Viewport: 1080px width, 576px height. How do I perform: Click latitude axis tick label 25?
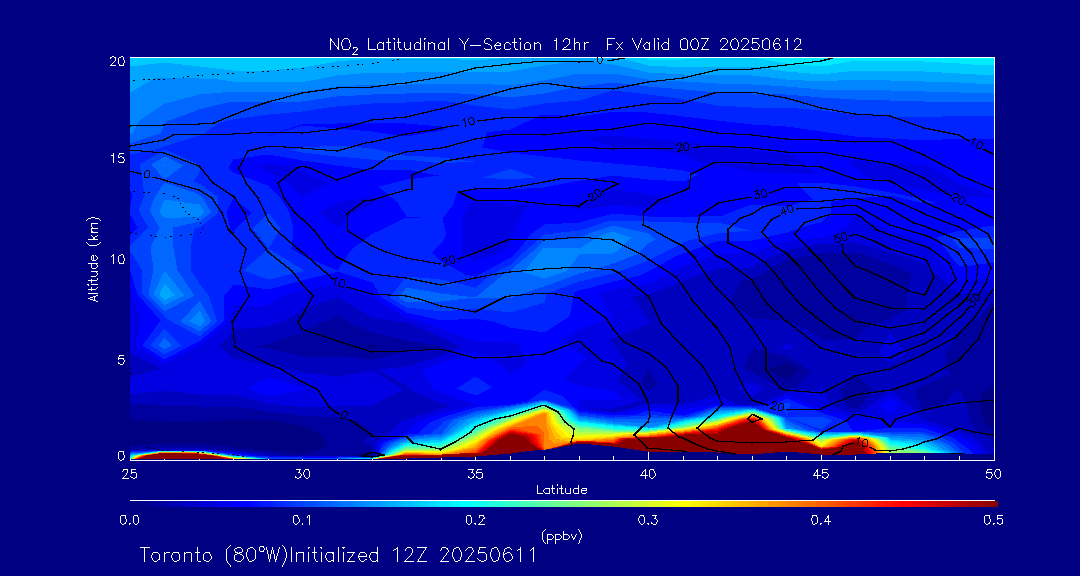pyautogui.click(x=128, y=473)
